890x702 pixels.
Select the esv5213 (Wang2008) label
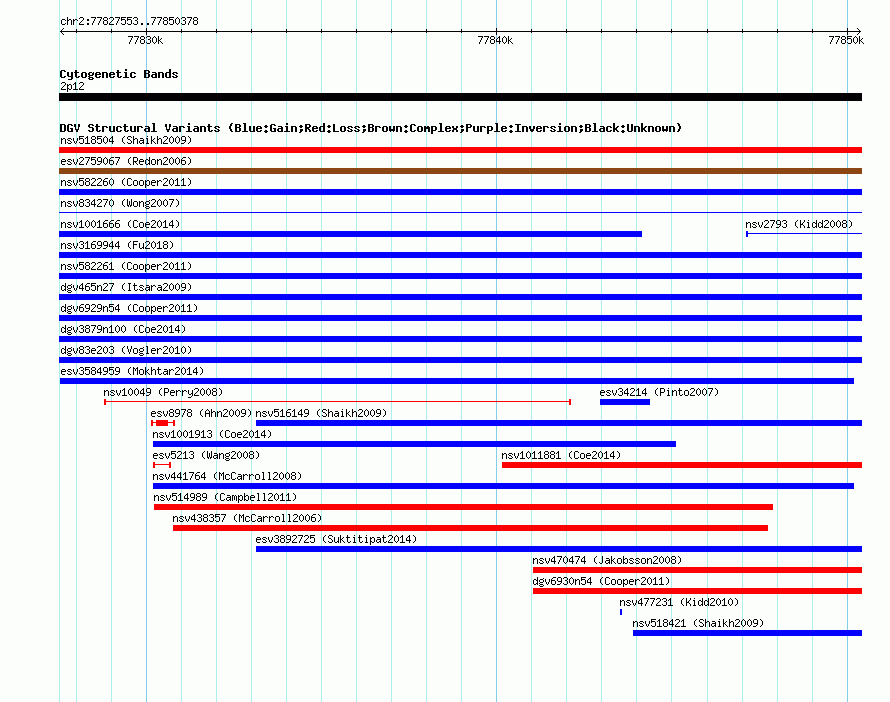206,455
